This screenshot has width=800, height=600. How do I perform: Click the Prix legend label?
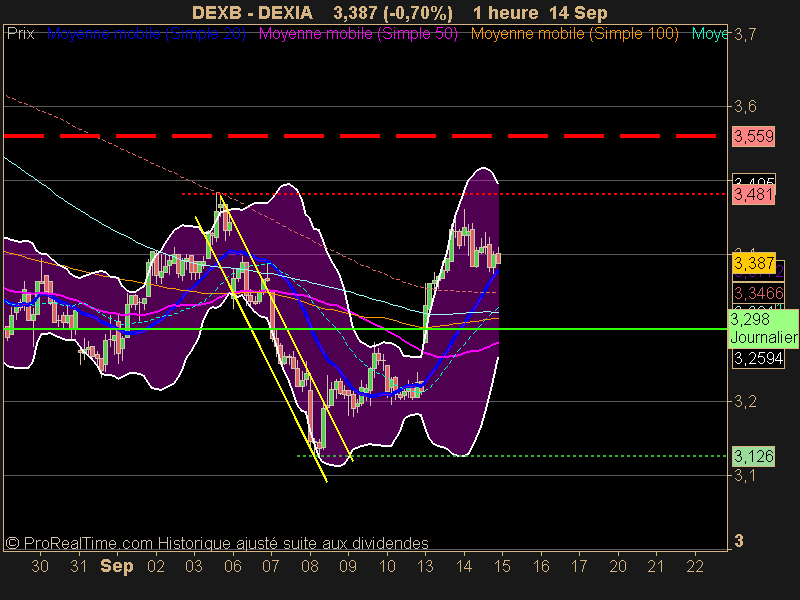click(20, 34)
